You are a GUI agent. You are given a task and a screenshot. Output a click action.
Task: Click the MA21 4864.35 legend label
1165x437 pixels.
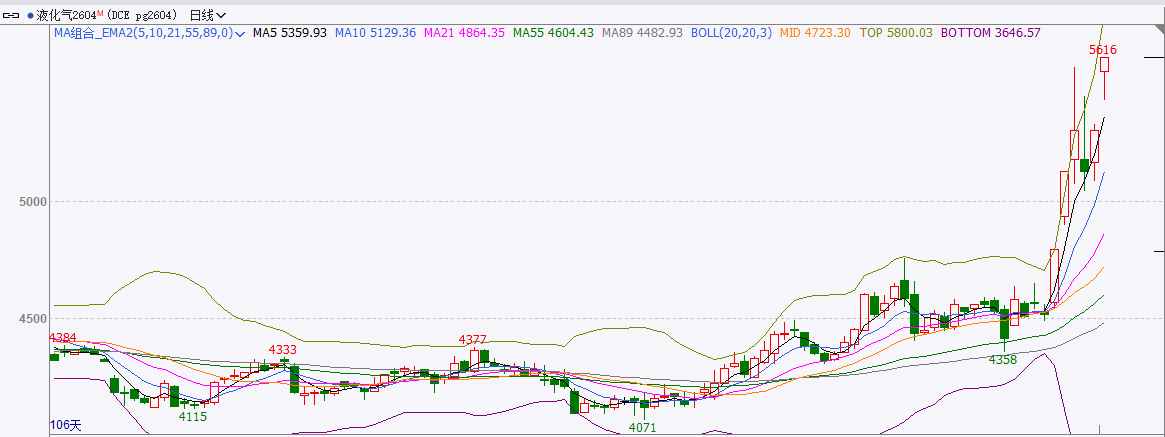click(464, 33)
